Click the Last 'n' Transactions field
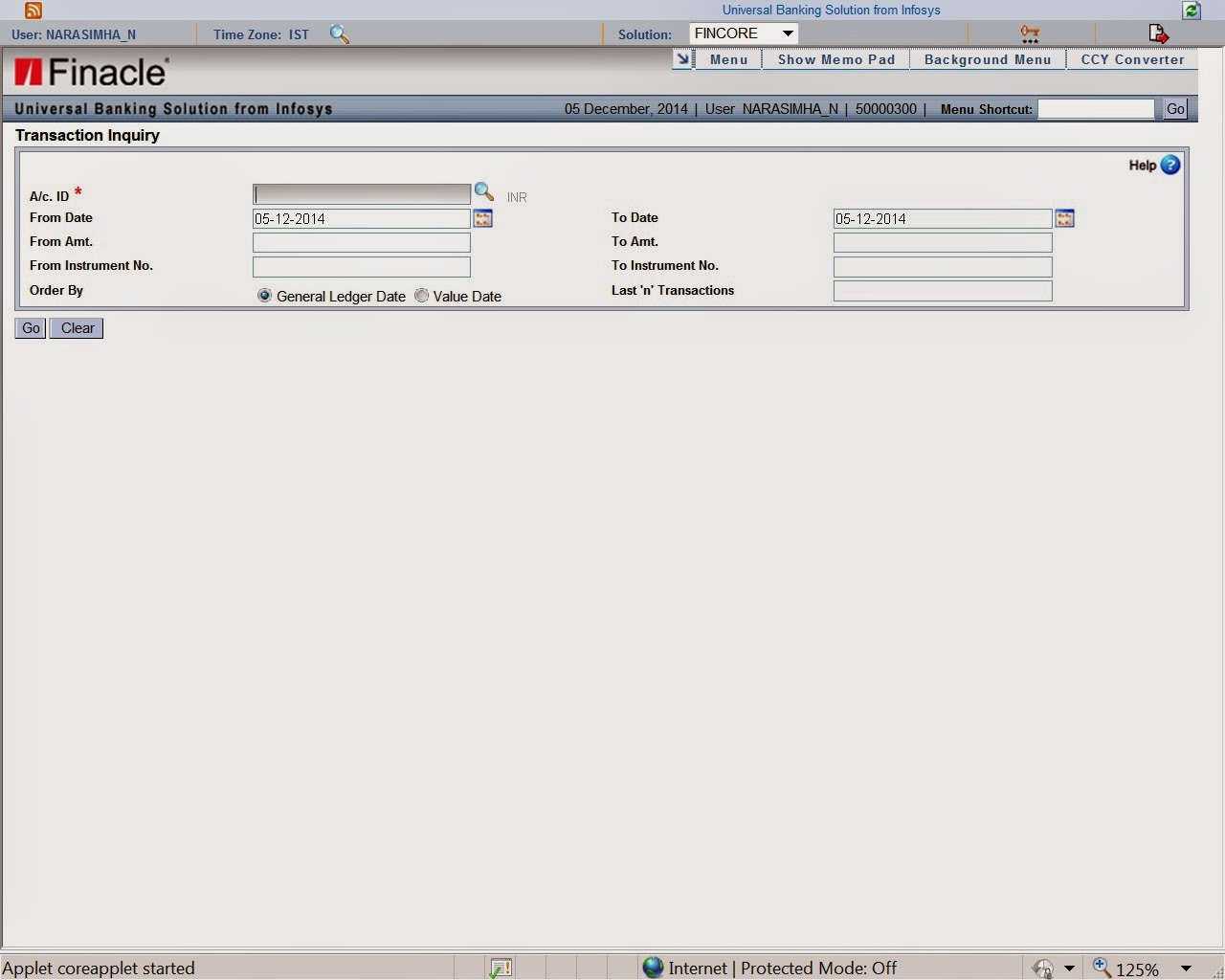The image size is (1225, 980). click(x=943, y=291)
